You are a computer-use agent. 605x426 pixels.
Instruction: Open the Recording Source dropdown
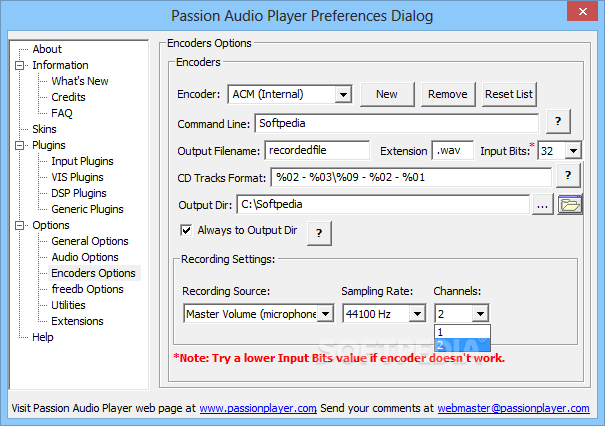pyautogui.click(x=326, y=314)
